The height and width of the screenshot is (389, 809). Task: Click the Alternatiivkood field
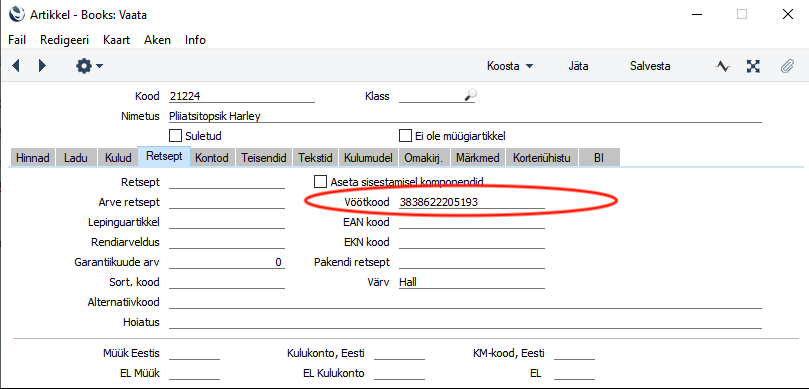465,302
